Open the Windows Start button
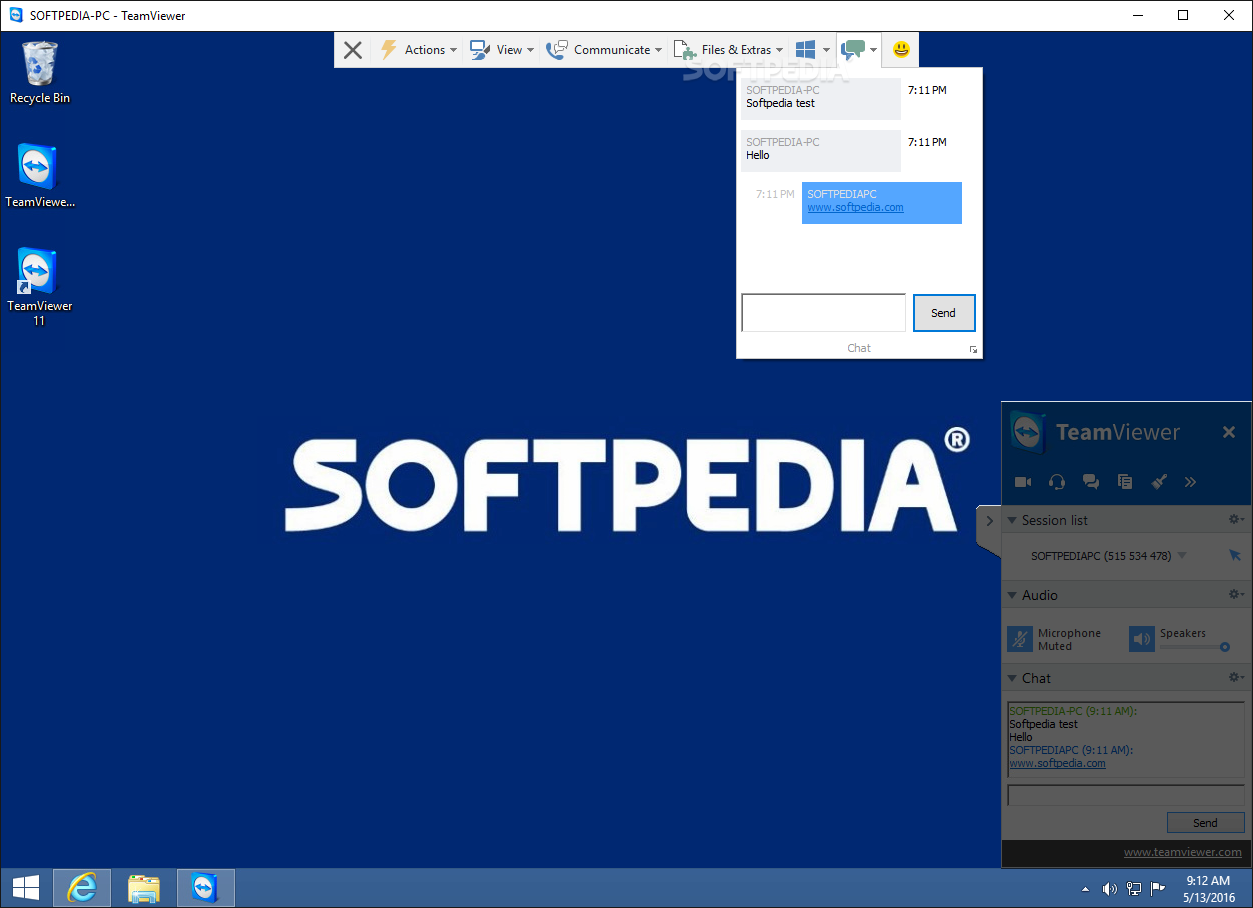The width and height of the screenshot is (1253, 908). pos(25,888)
